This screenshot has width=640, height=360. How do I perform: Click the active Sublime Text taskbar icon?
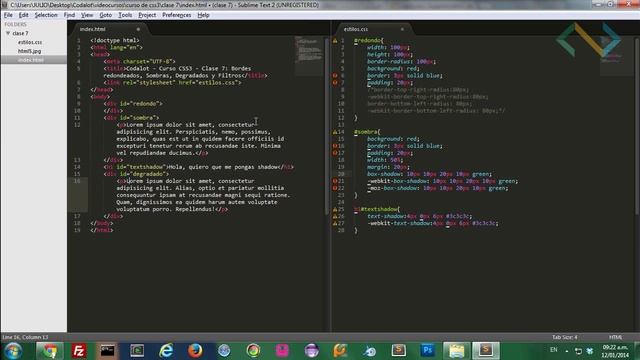click(486, 351)
